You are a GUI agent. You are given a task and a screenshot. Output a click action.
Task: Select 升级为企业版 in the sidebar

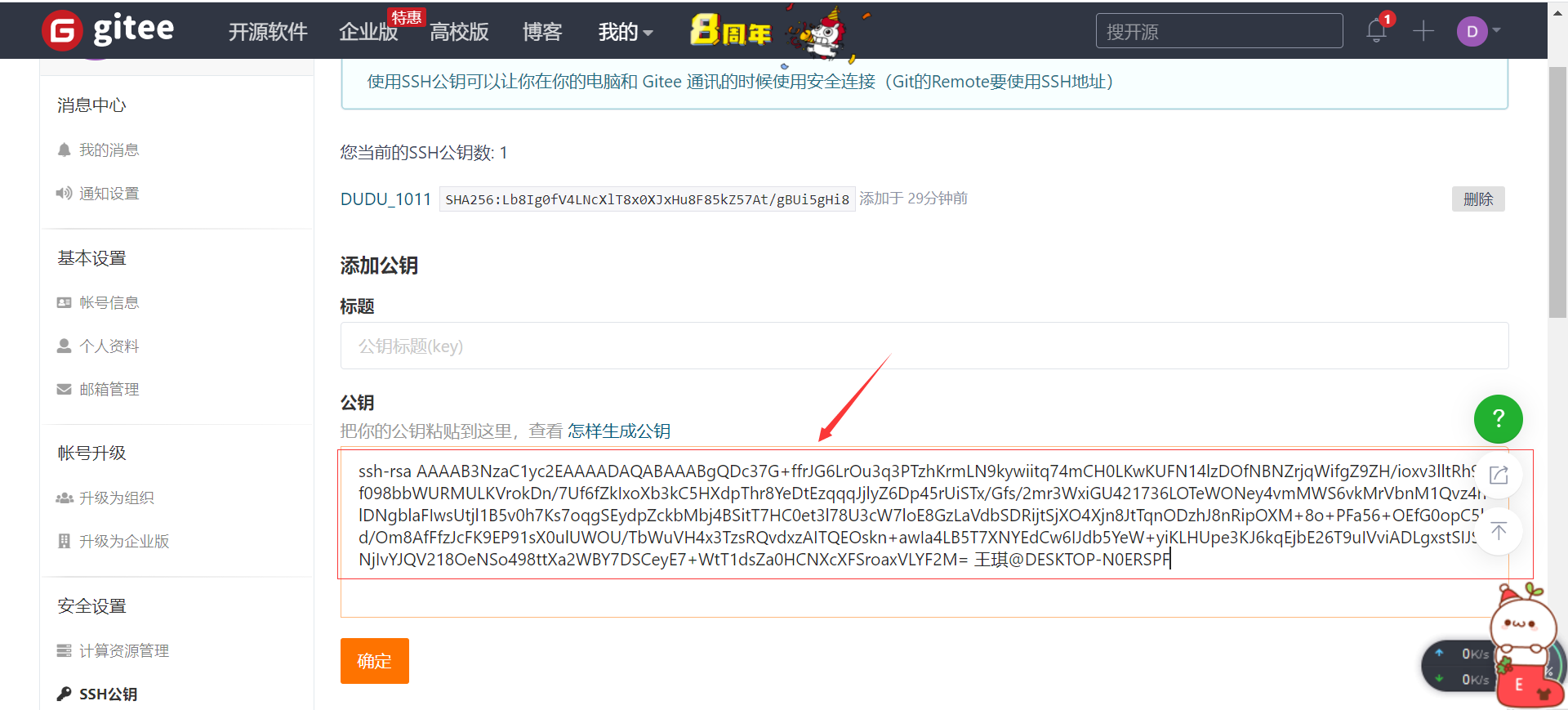pos(124,541)
